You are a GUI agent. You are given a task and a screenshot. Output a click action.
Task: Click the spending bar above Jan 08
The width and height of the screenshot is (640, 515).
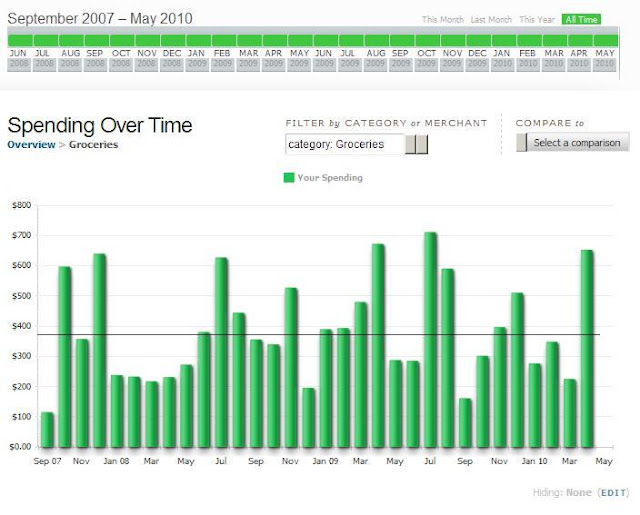pyautogui.click(x=117, y=411)
